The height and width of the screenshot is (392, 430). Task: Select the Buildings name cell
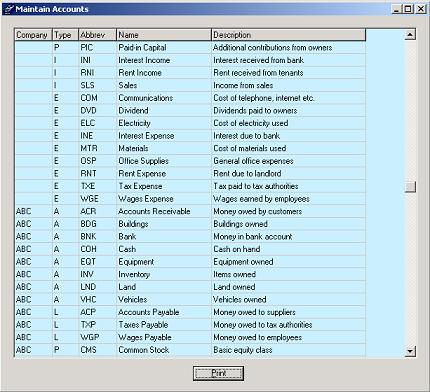tap(164, 224)
